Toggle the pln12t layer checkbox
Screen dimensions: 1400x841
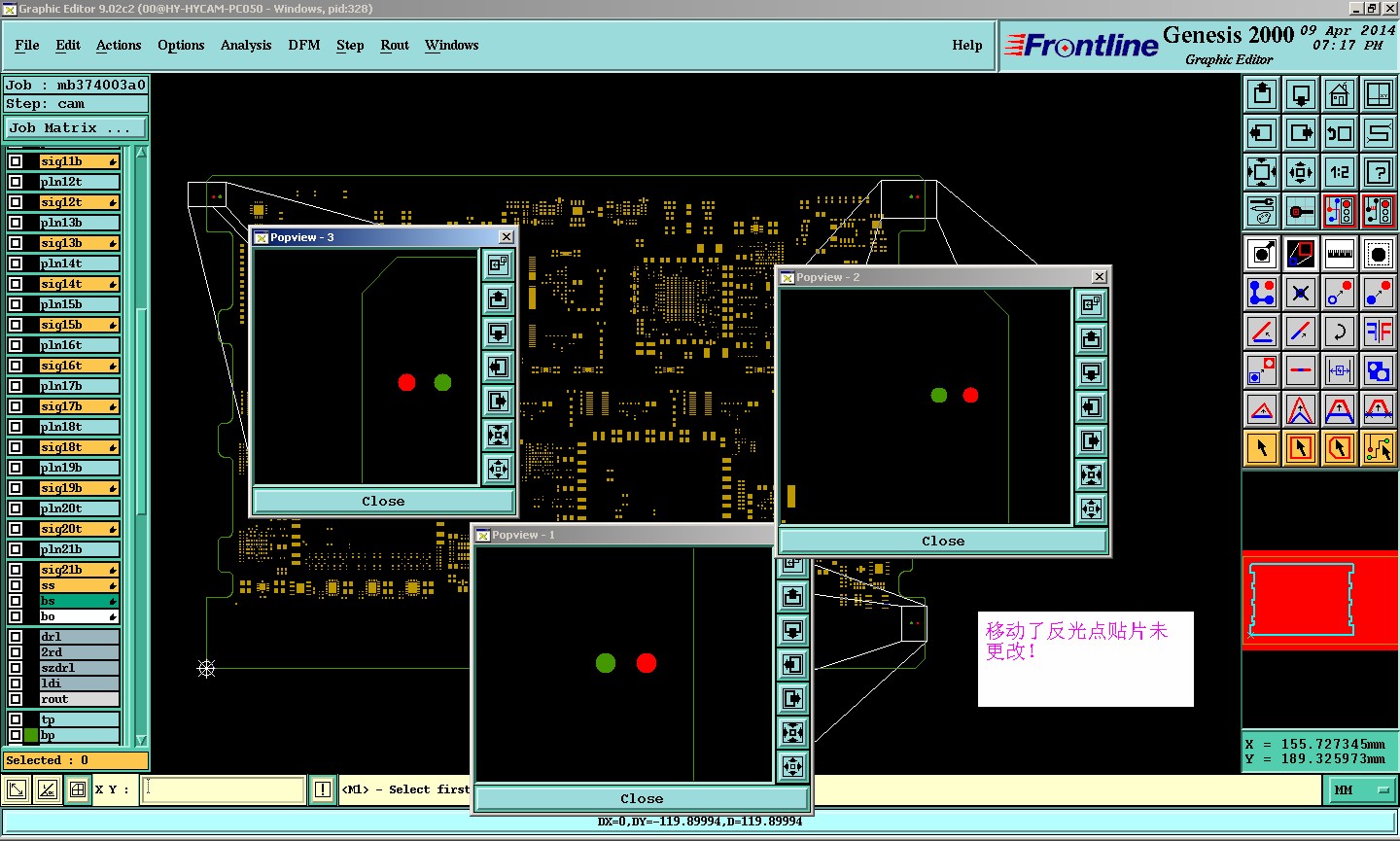[16, 182]
